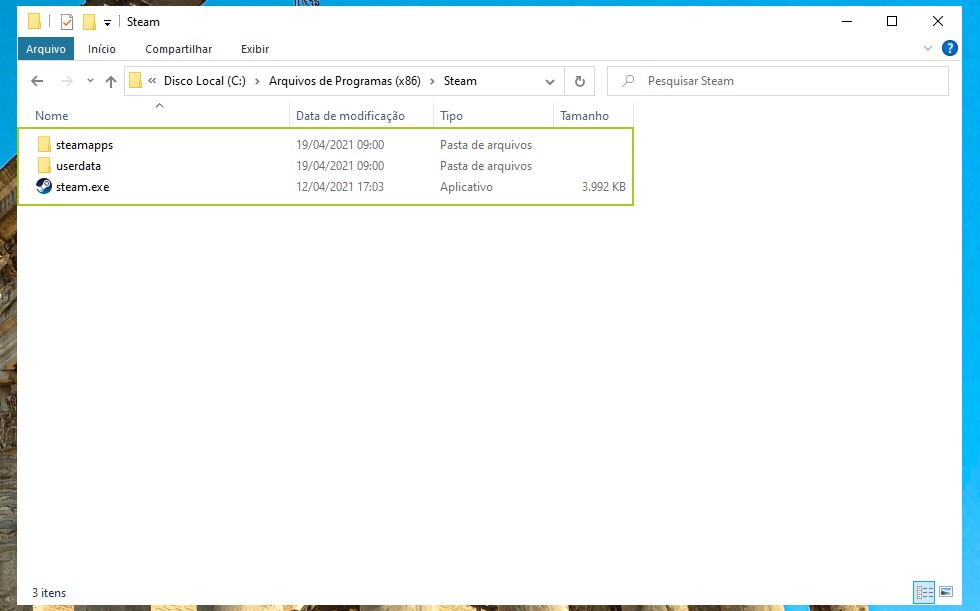Click the refresh button in address bar
Screen dimensions: 980x611
click(x=579, y=81)
